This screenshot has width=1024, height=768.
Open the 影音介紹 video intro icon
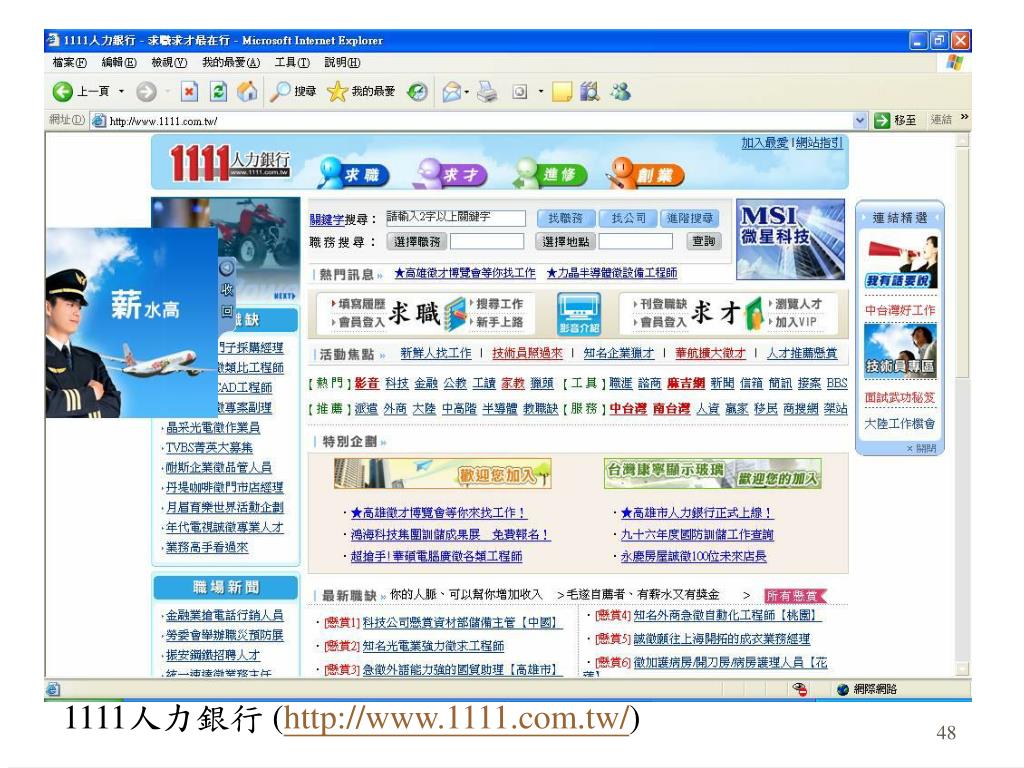579,314
